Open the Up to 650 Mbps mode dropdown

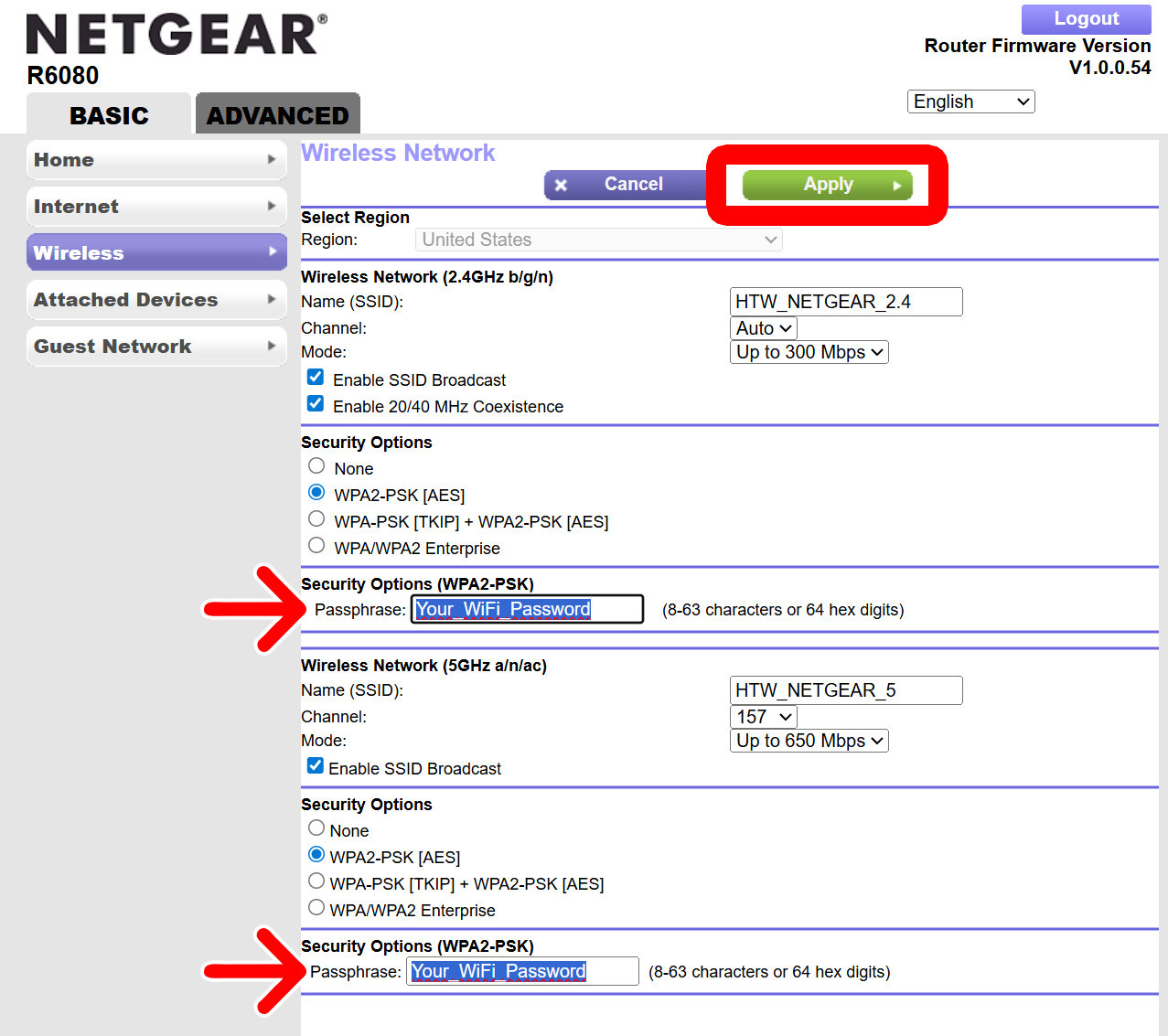click(x=809, y=741)
